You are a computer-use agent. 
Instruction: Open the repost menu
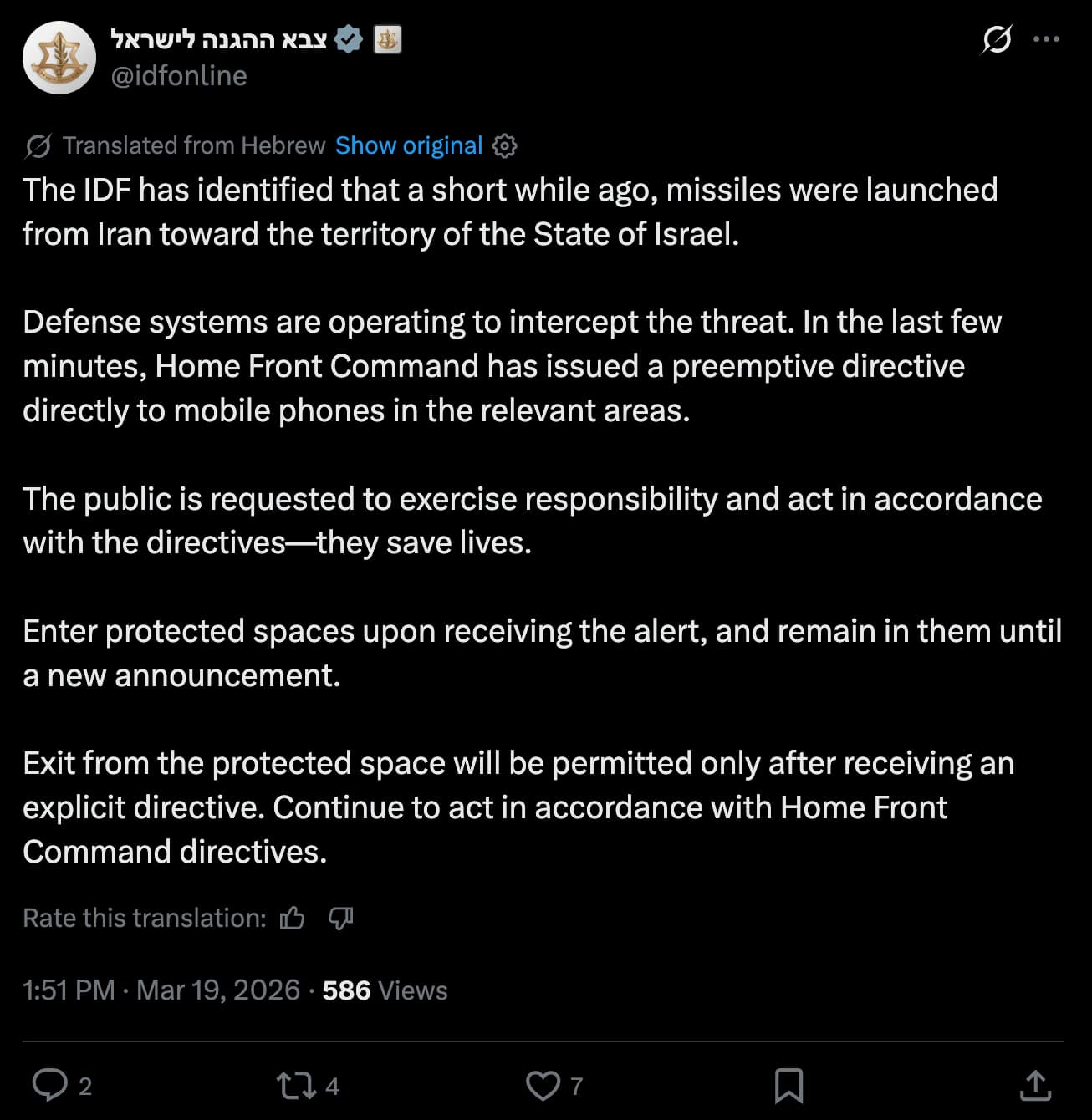(296, 1085)
